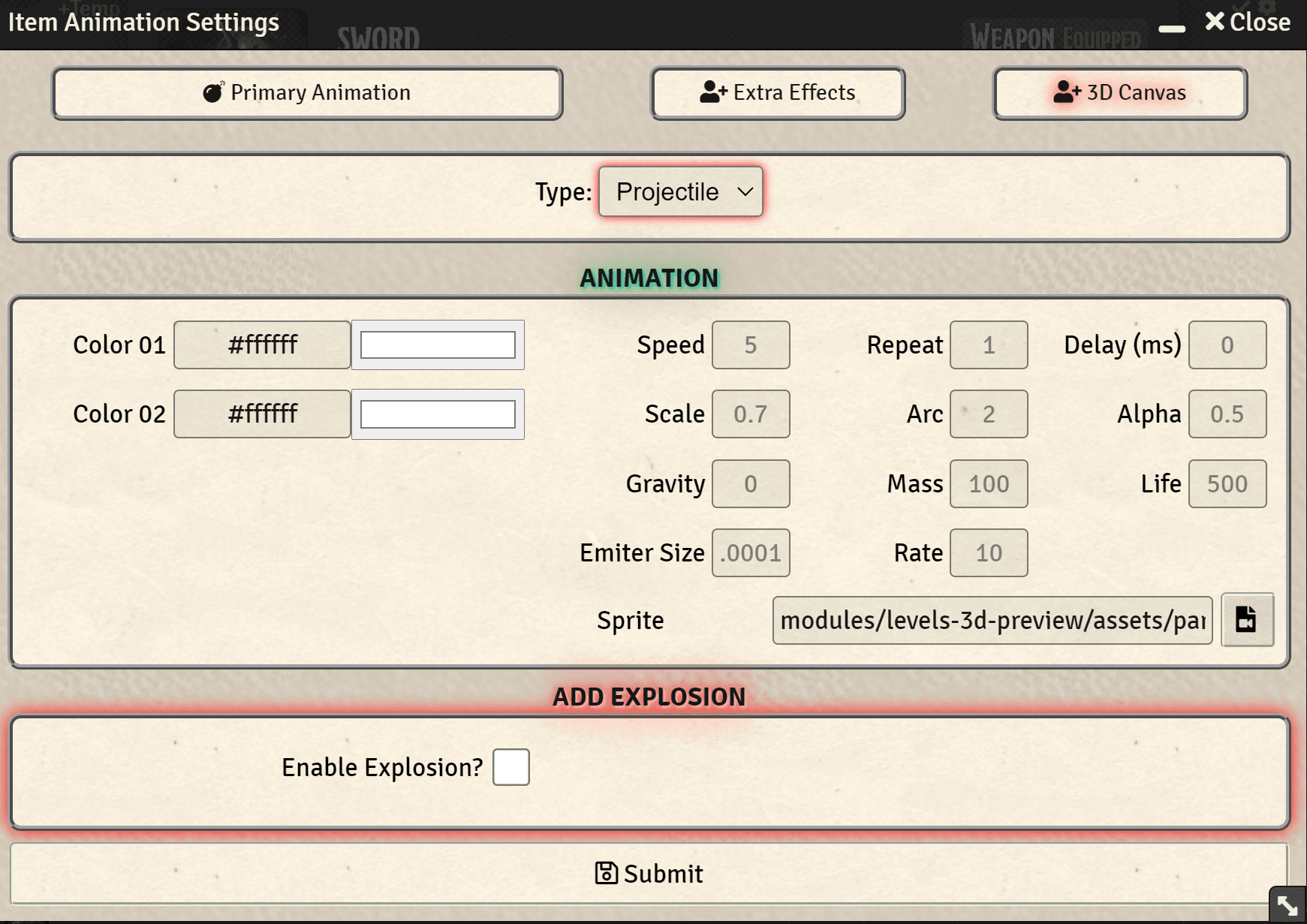
Task: Focus the Emiter Size field
Action: pyautogui.click(x=751, y=553)
